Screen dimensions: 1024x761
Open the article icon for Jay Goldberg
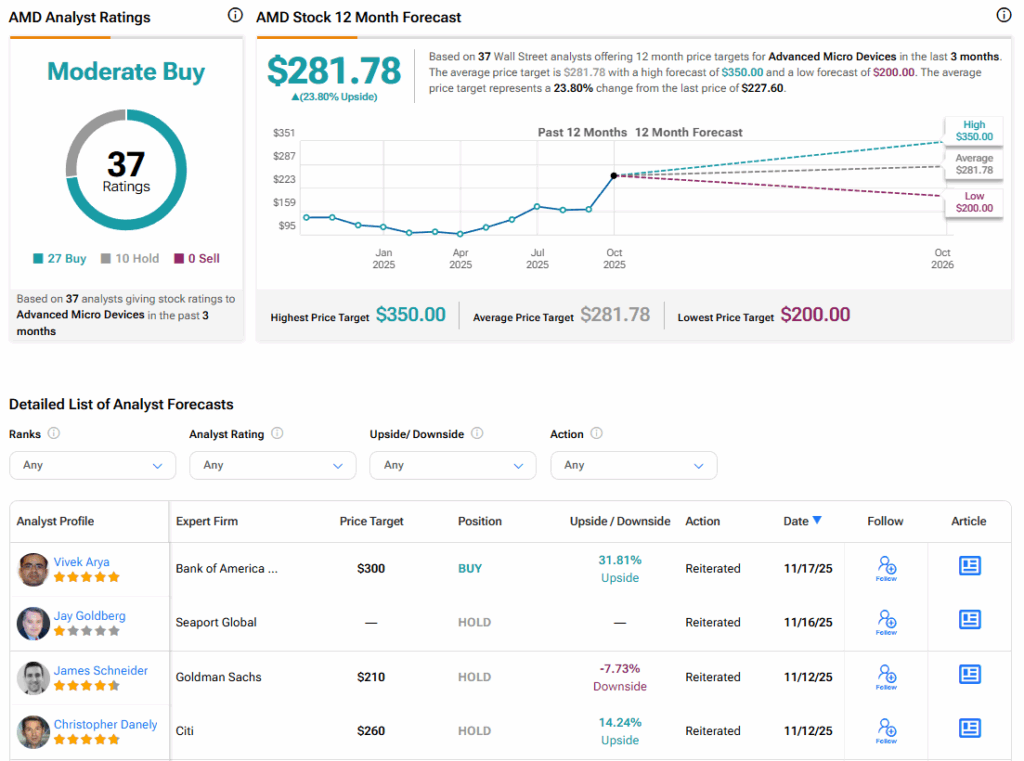click(x=969, y=620)
